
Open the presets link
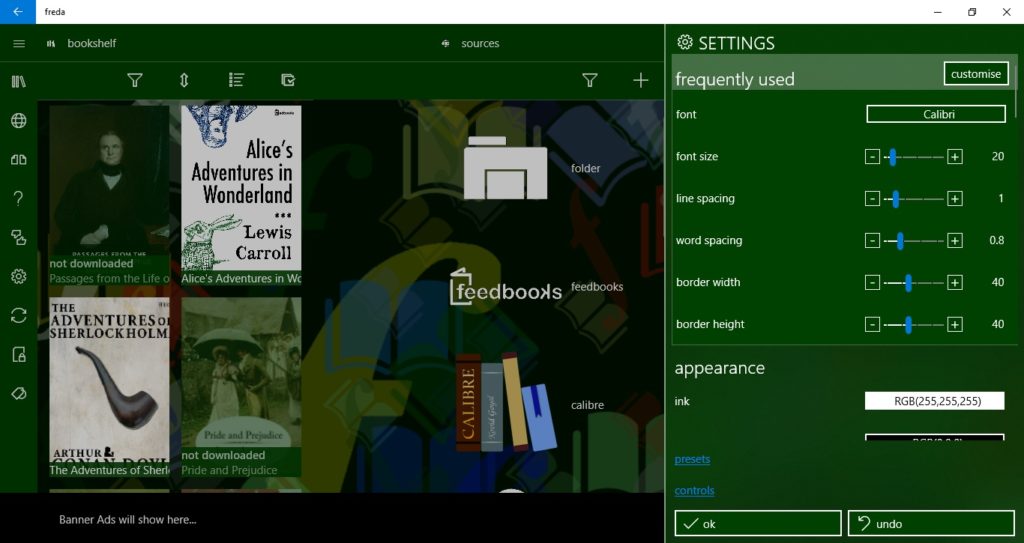point(692,459)
